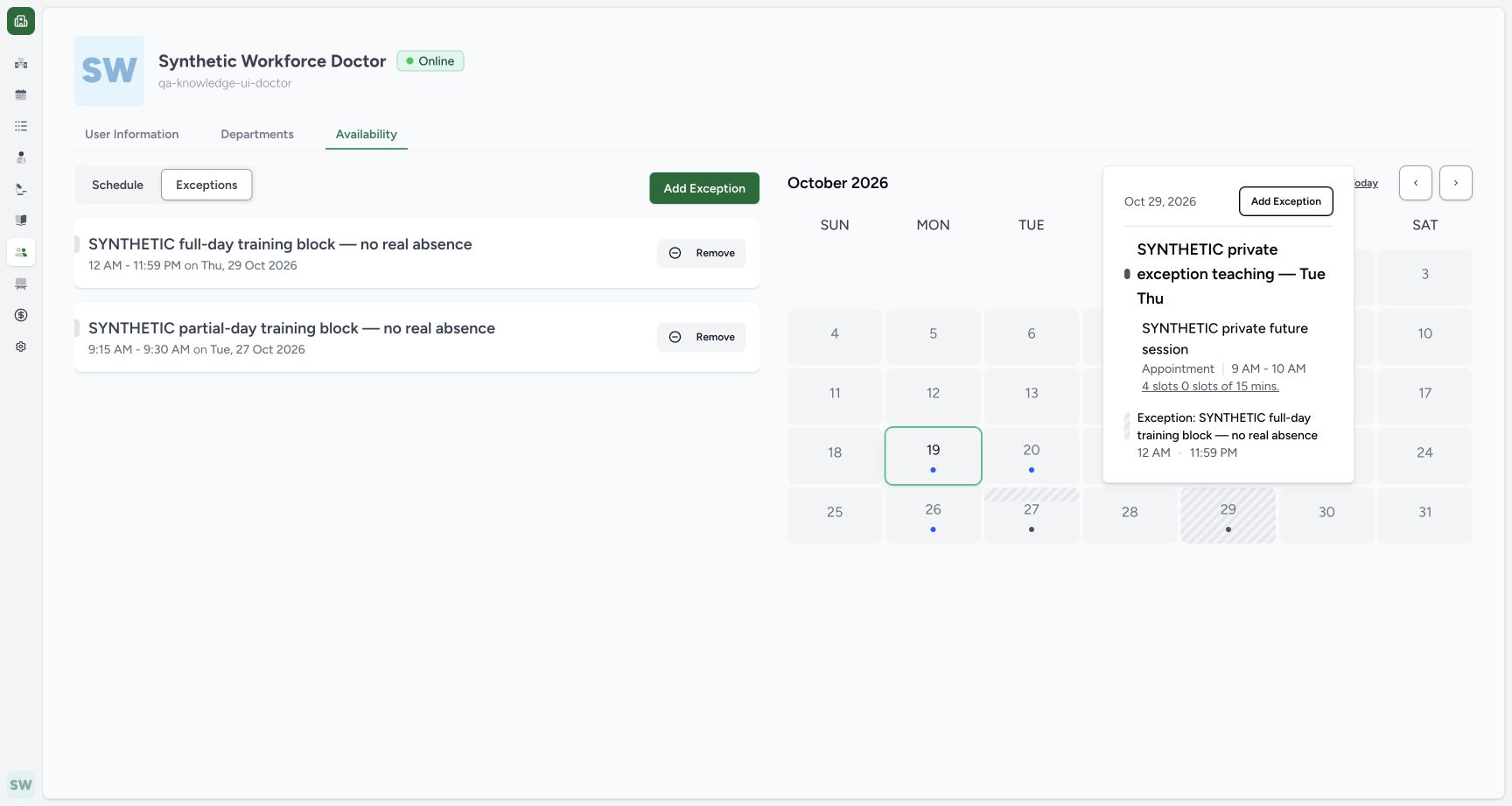This screenshot has height=806, width=1512.
Task: Click the large SW profile avatar
Action: [109, 71]
